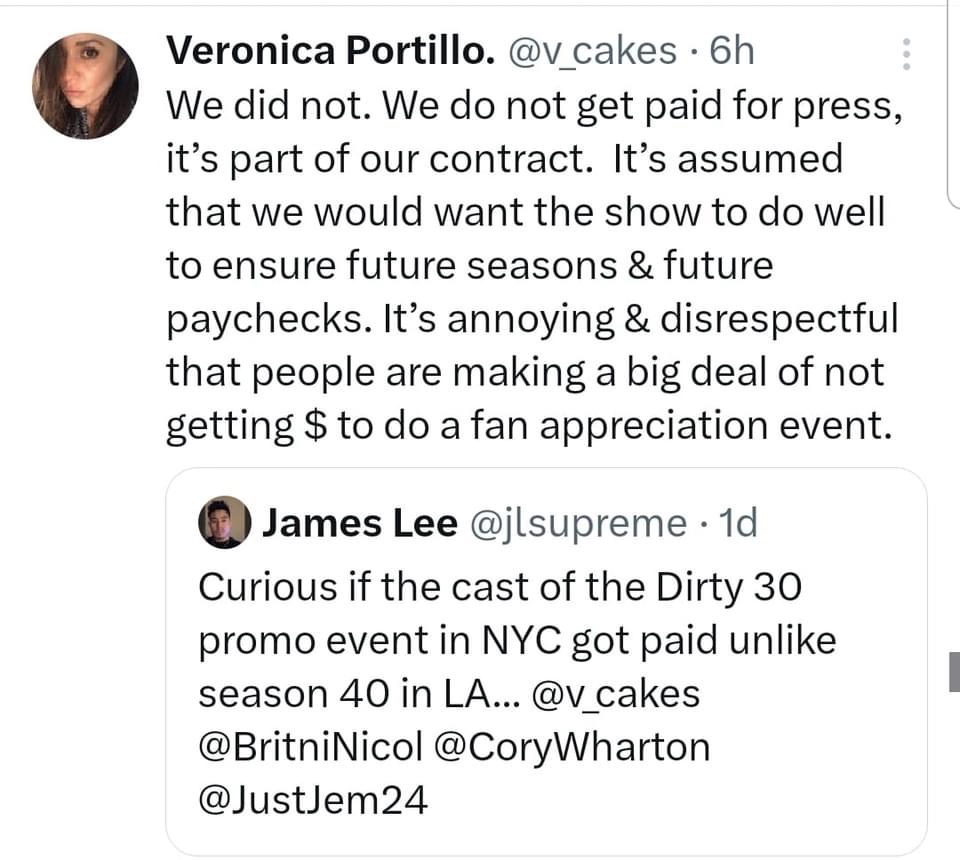The height and width of the screenshot is (860, 960).
Task: Open the @CoryWharton mention
Action: click(572, 749)
